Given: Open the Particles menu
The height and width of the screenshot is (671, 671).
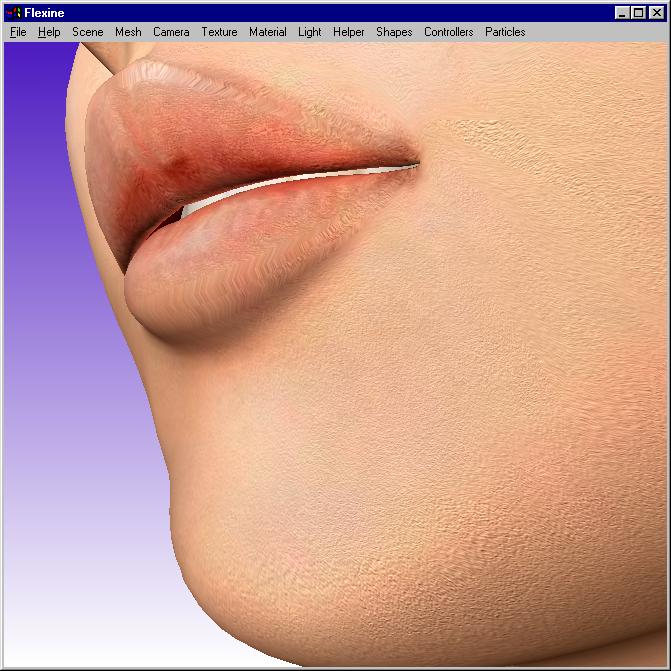Looking at the screenshot, I should click(505, 32).
